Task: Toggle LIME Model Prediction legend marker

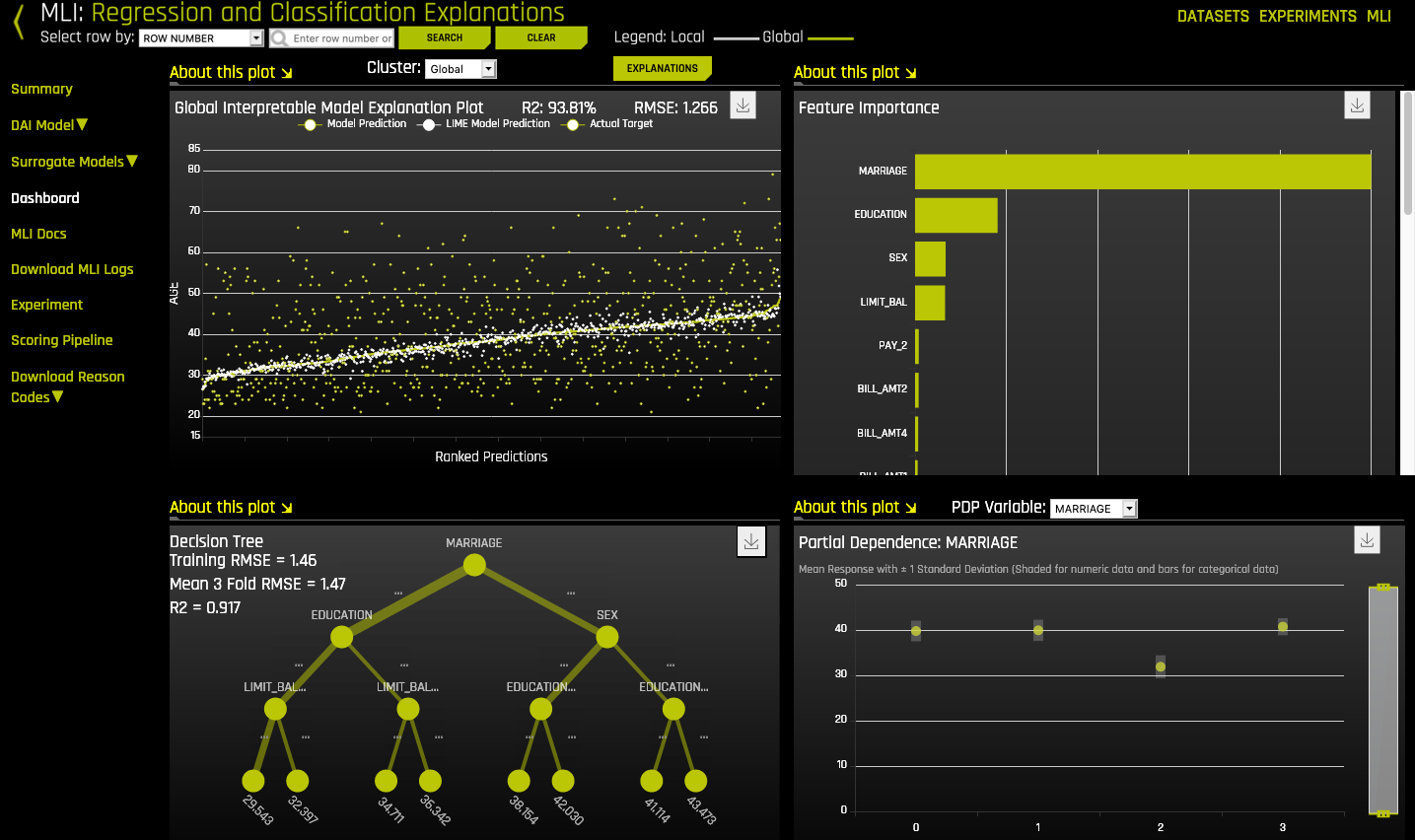Action: pyautogui.click(x=428, y=125)
